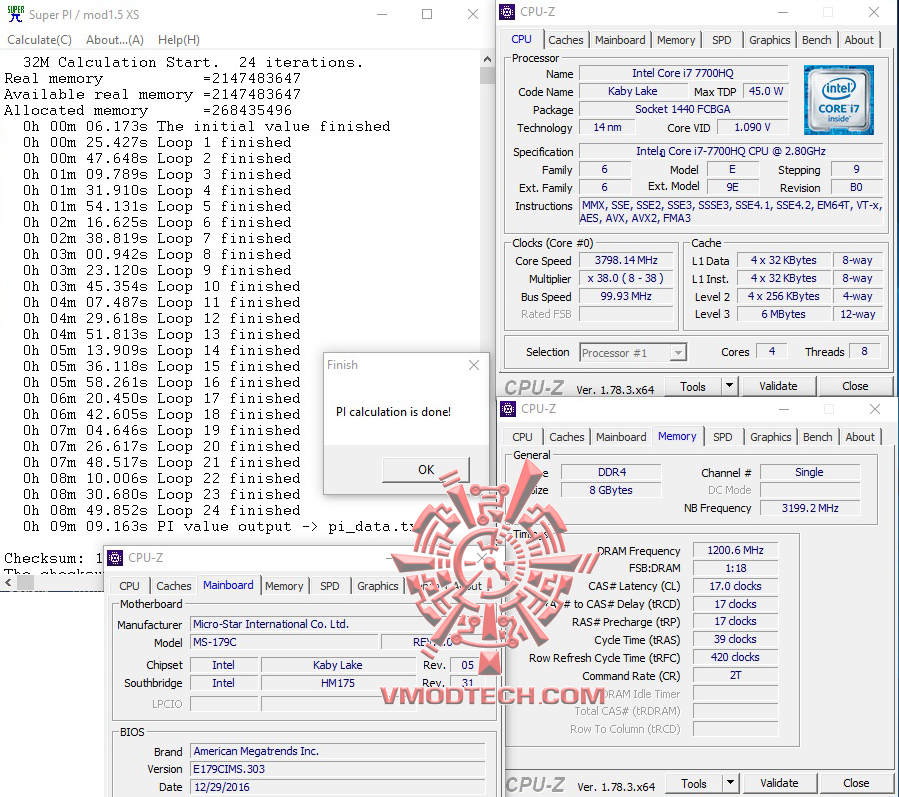Click the Super PI title bar icon
899x797 pixels.
click(x=15, y=14)
